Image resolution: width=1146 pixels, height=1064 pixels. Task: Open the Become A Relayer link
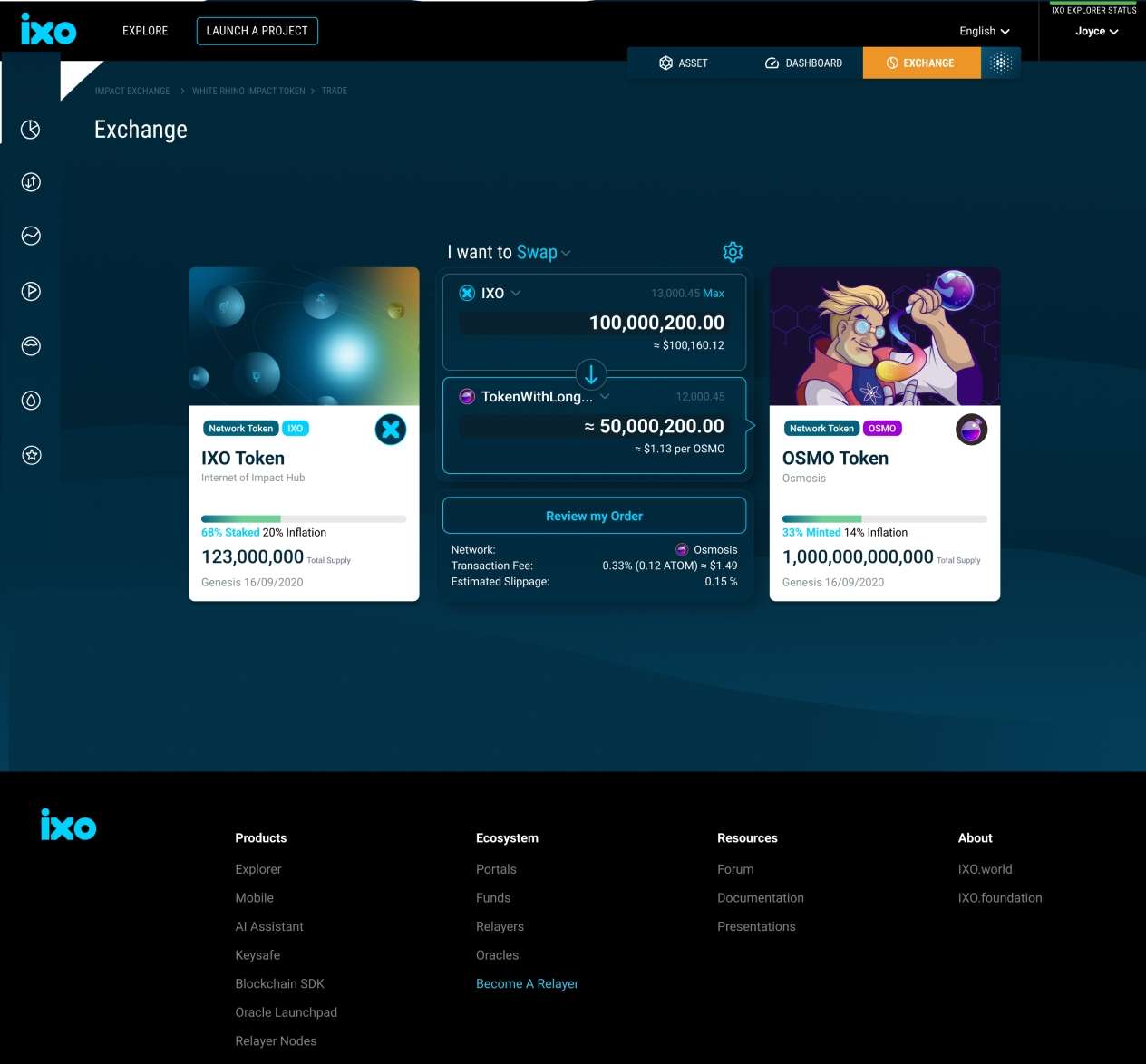527,983
